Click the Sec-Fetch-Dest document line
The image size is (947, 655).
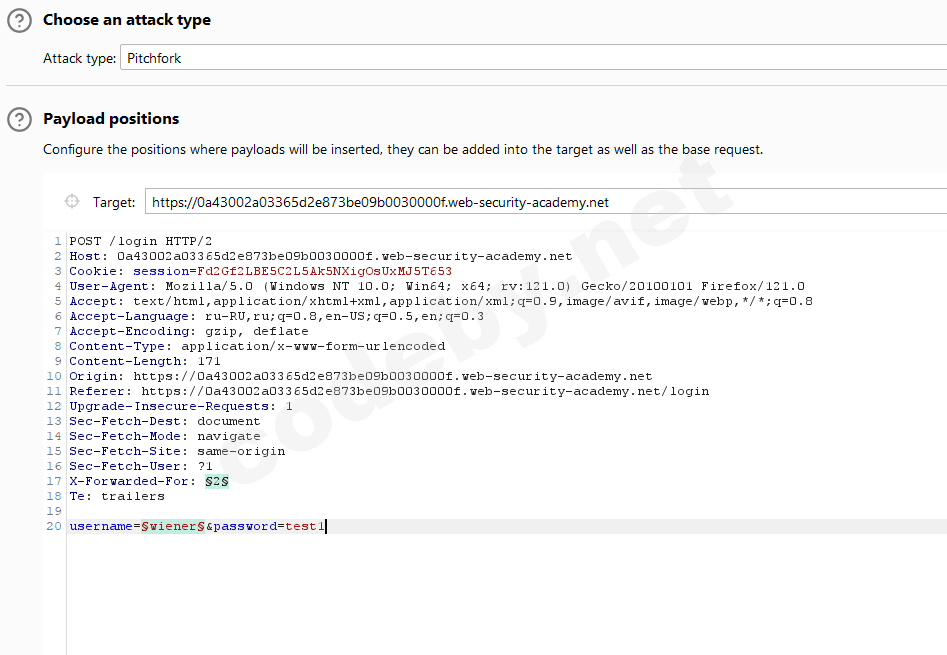165,421
